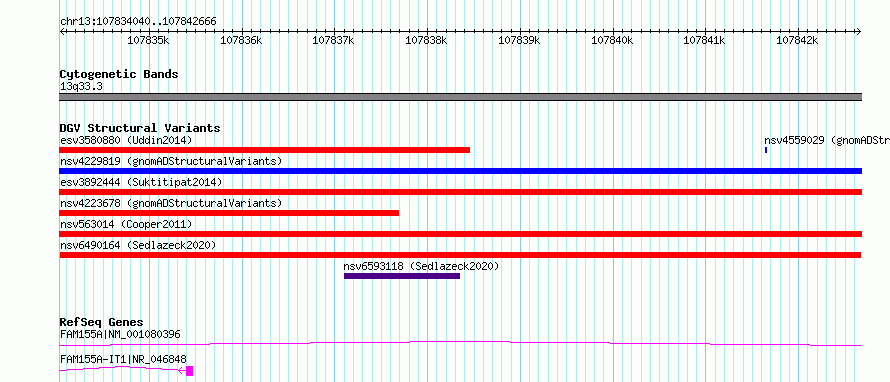Click the nsv563014 (Cooper2011) label

point(126,224)
